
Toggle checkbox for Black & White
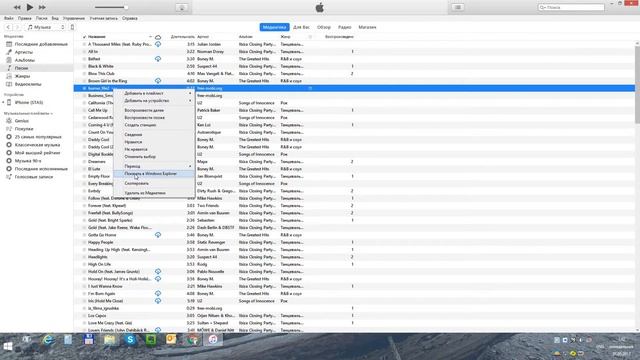coord(84,66)
